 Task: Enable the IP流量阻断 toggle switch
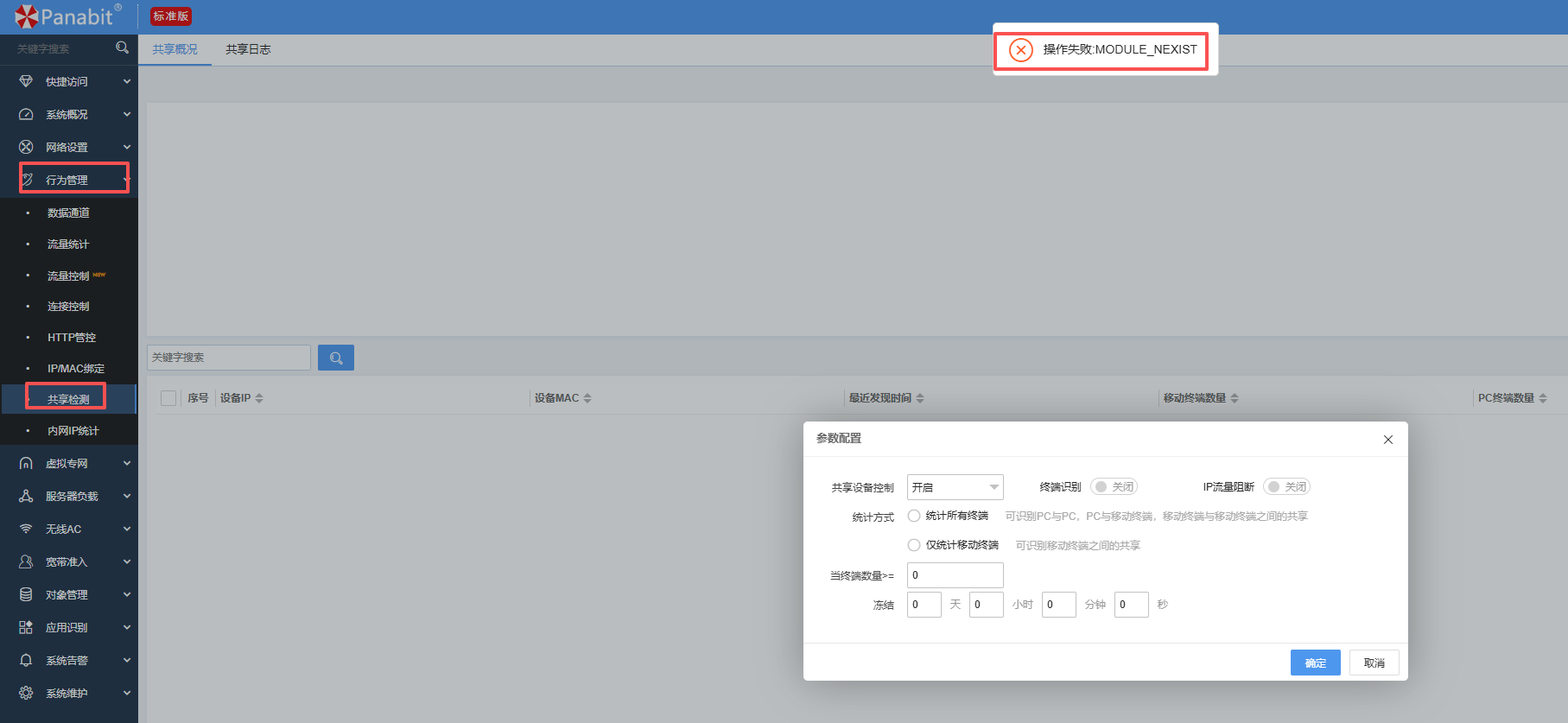[x=1286, y=487]
